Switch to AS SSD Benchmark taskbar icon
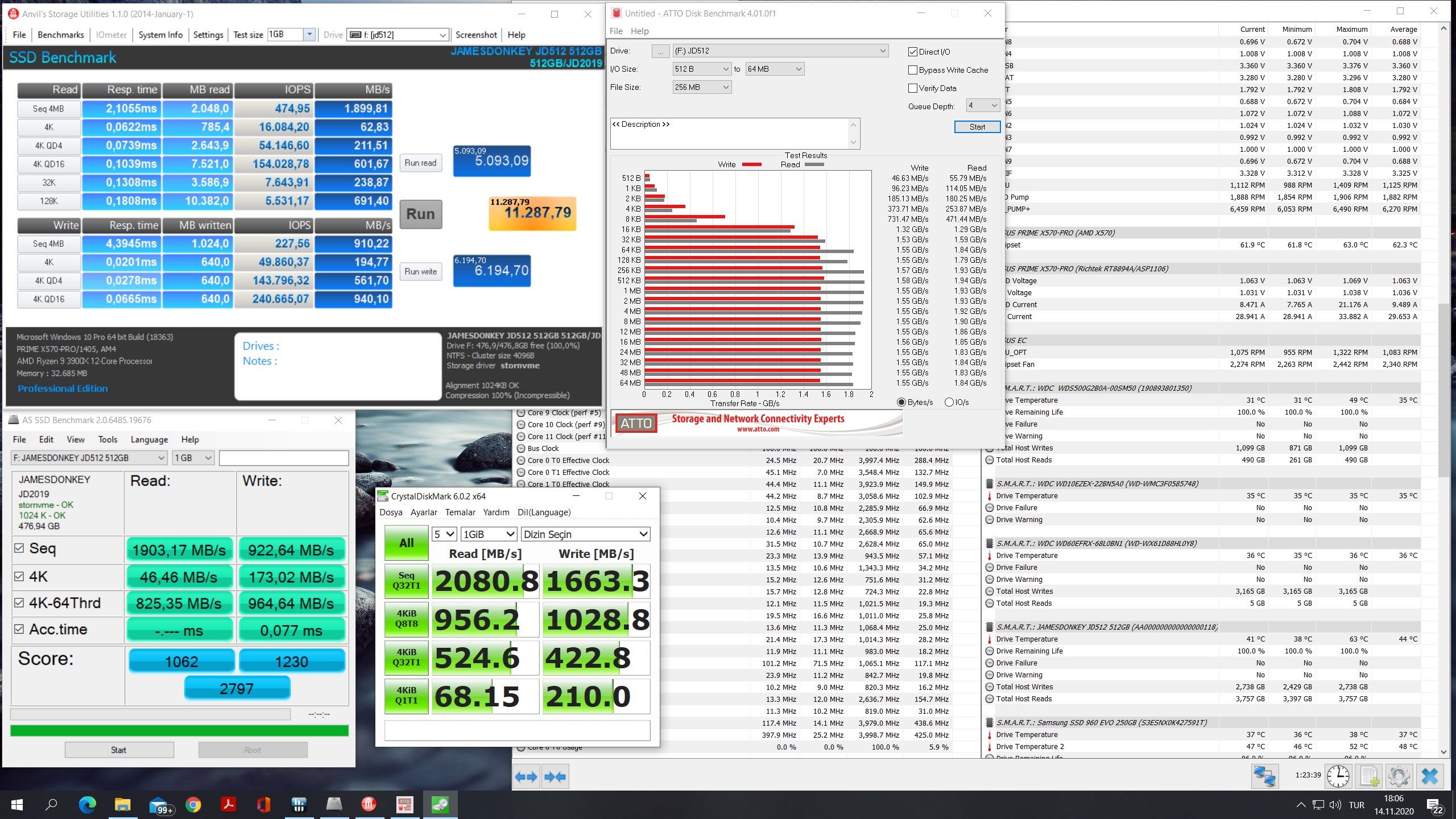 tap(334, 805)
